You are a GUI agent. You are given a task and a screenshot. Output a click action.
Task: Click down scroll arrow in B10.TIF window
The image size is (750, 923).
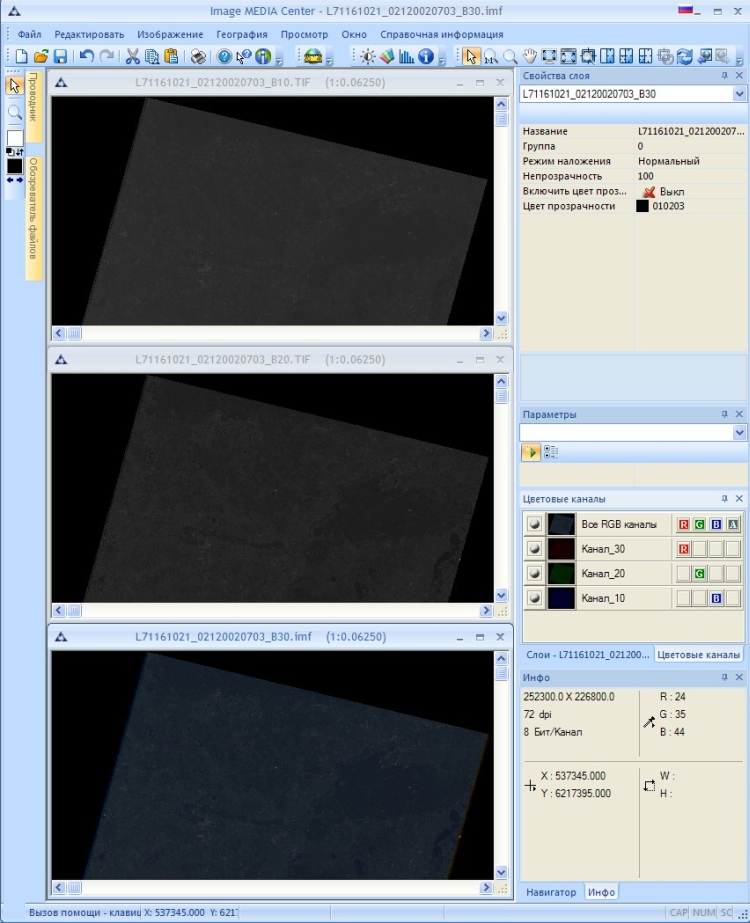pos(501,318)
